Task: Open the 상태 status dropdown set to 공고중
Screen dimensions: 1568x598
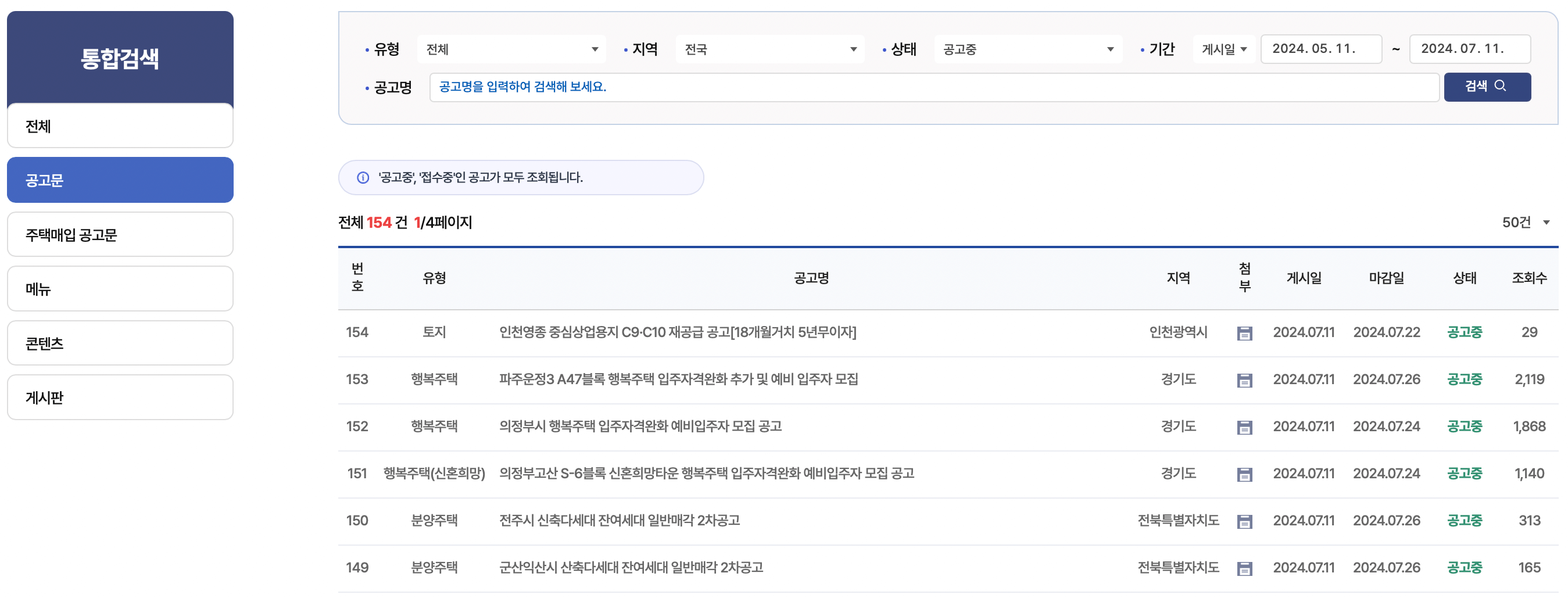Action: 1028,49
